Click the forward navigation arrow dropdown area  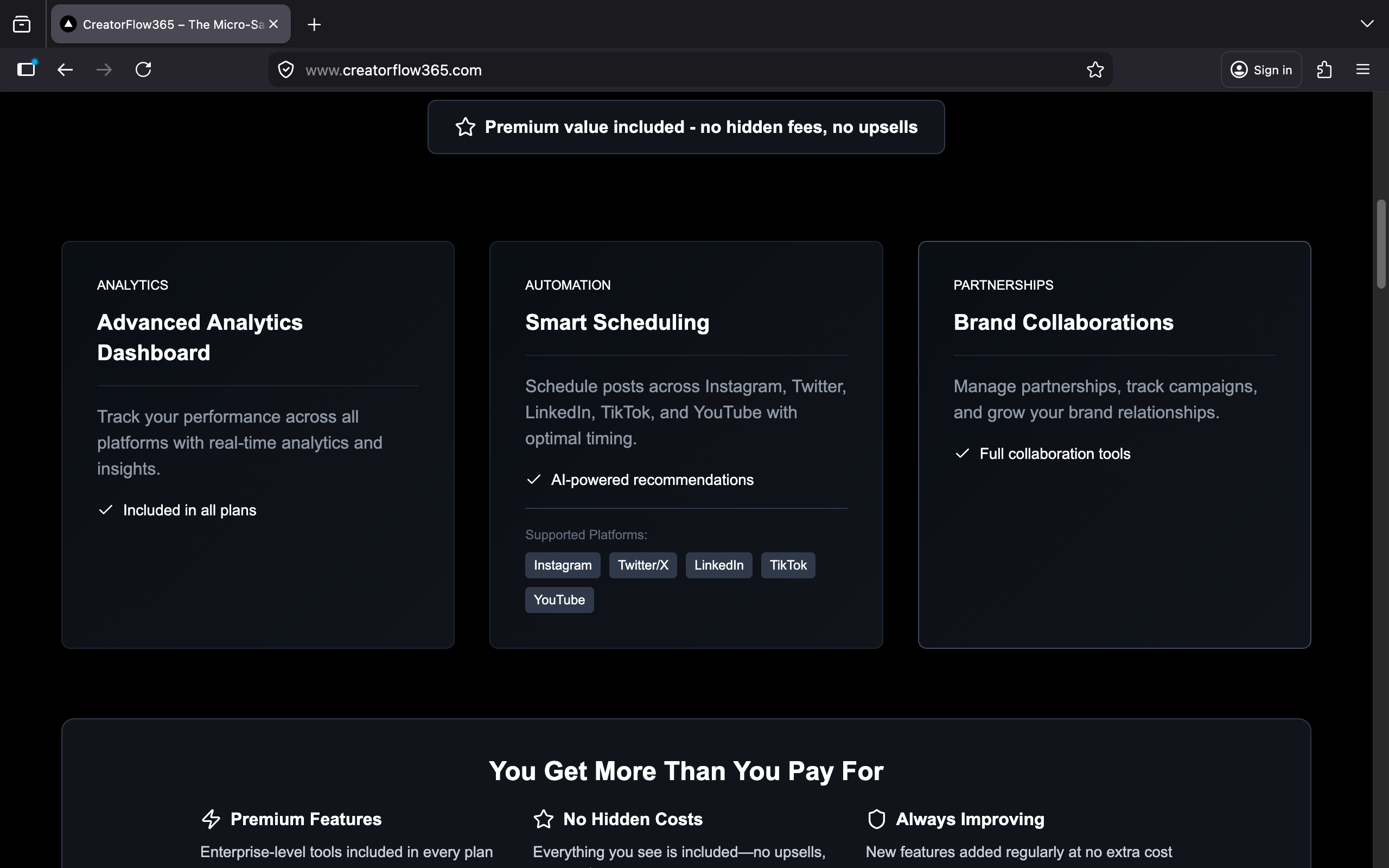click(x=103, y=69)
